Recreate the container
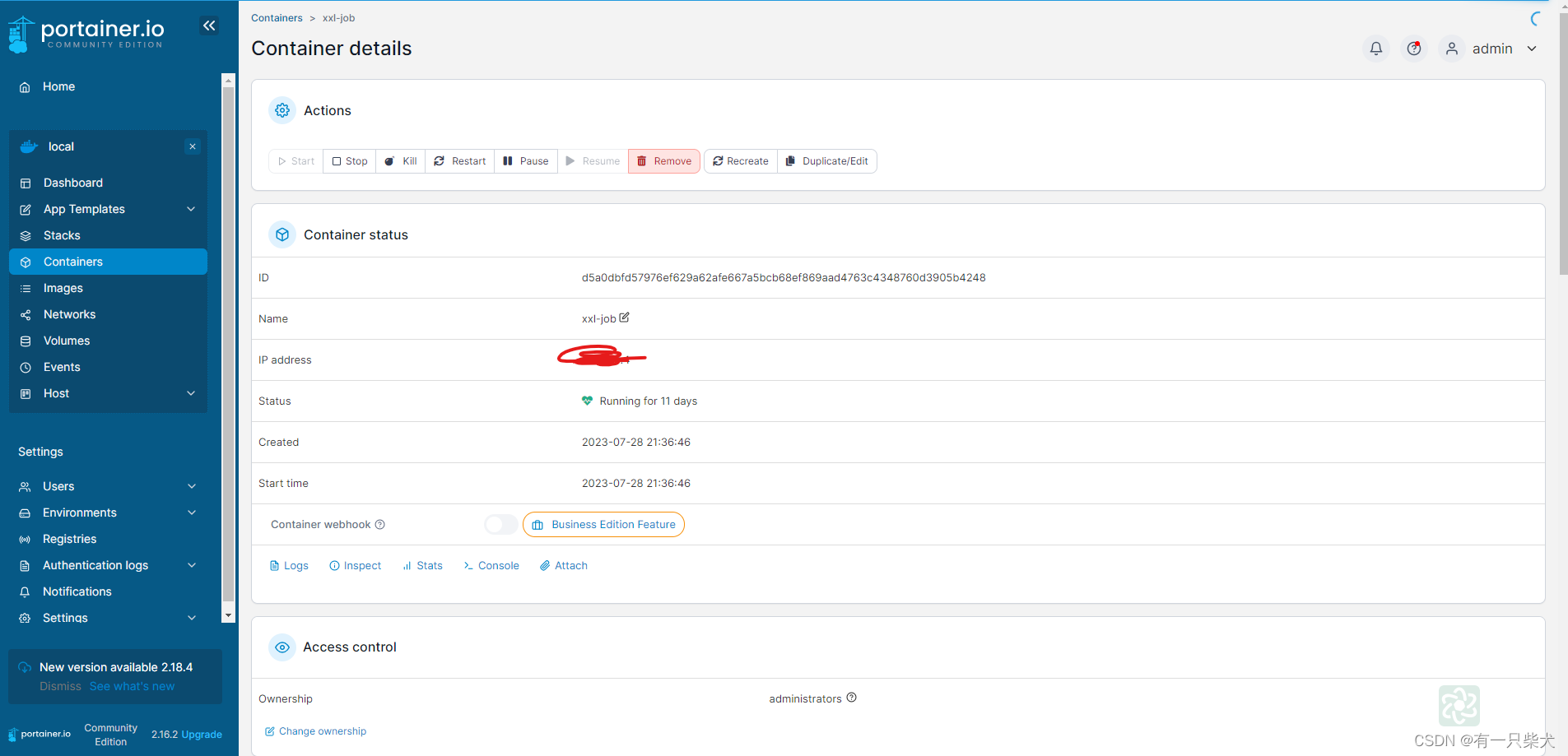The width and height of the screenshot is (1568, 756). click(x=741, y=161)
